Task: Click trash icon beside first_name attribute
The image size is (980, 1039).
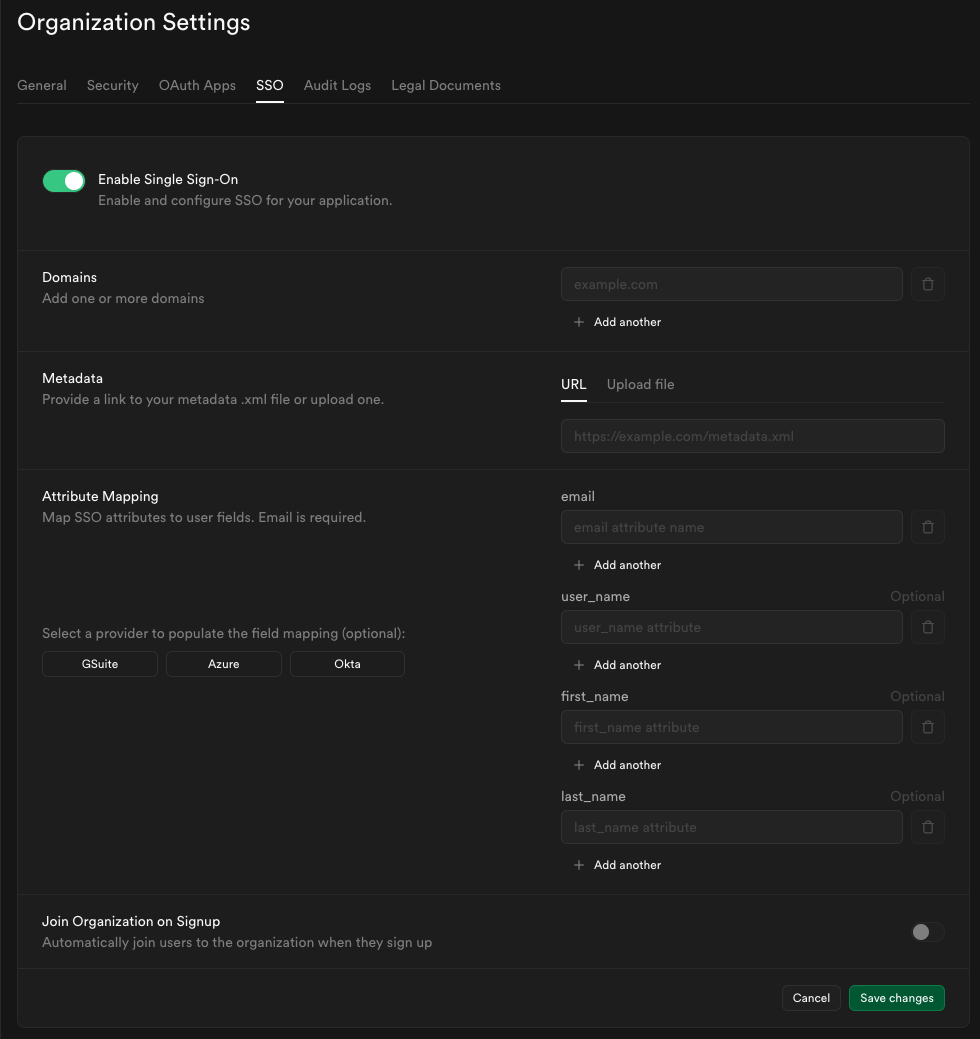Action: pyautogui.click(x=927, y=727)
